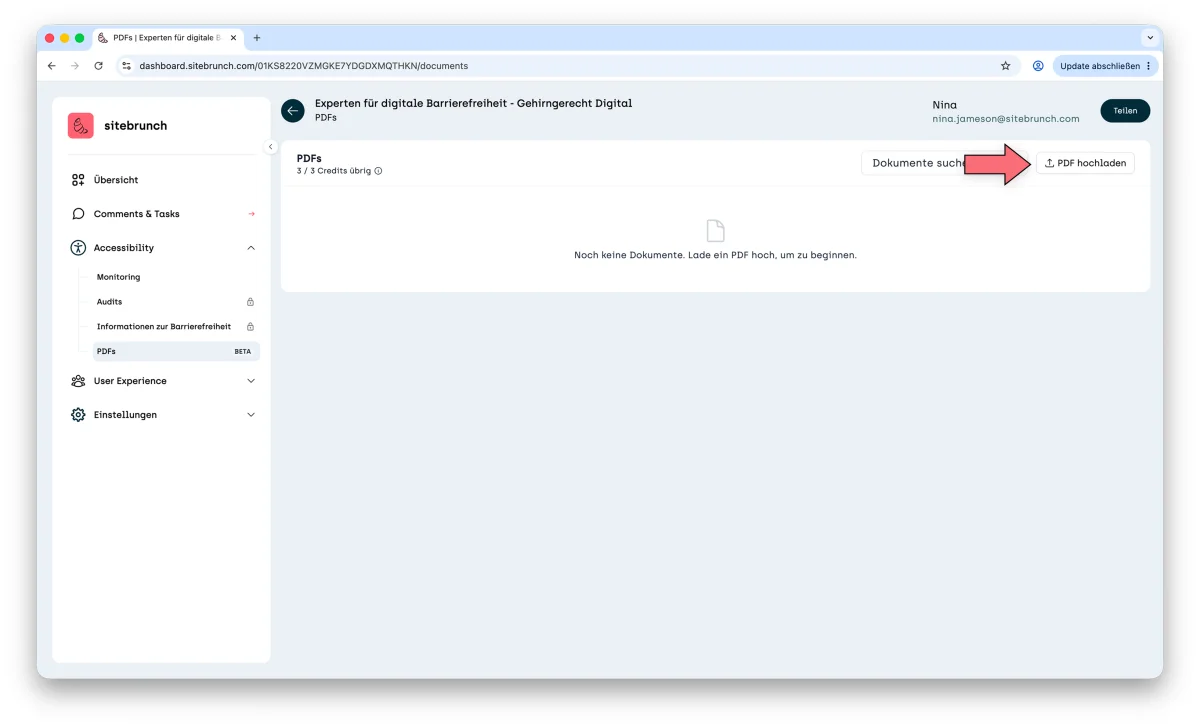Screen dimensions: 1200x727
Task: Click the Teilen button
Action: 1125,111
